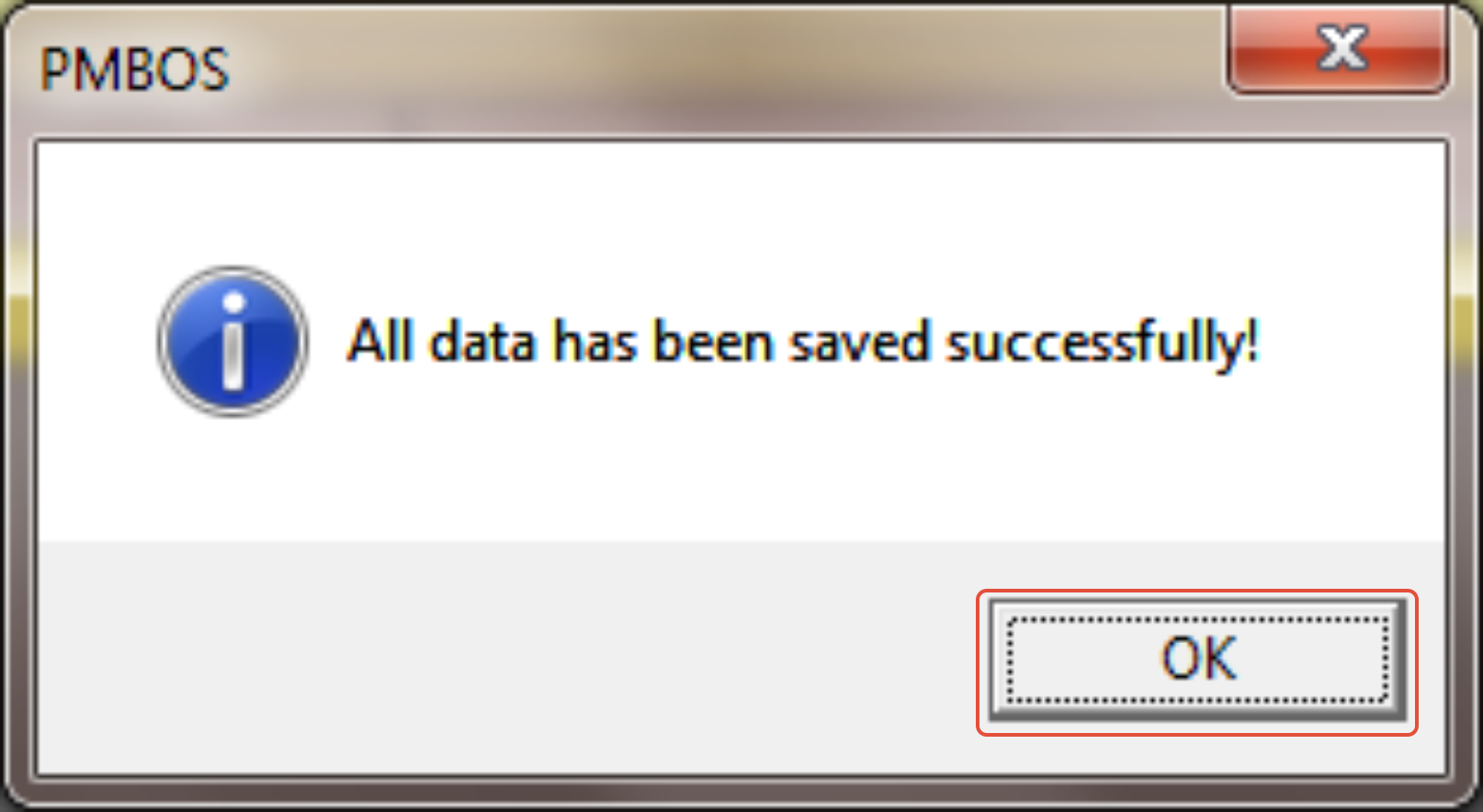Image resolution: width=1483 pixels, height=812 pixels.
Task: Select the PMBOS title bar text
Action: click(134, 69)
